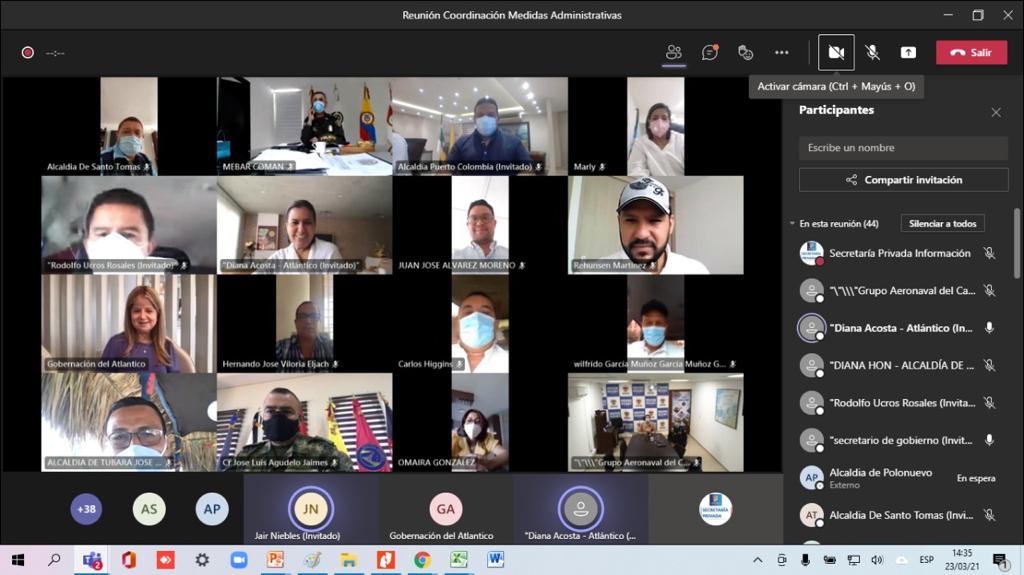Turn on the camera
The image size is (1024, 575).
836,52
